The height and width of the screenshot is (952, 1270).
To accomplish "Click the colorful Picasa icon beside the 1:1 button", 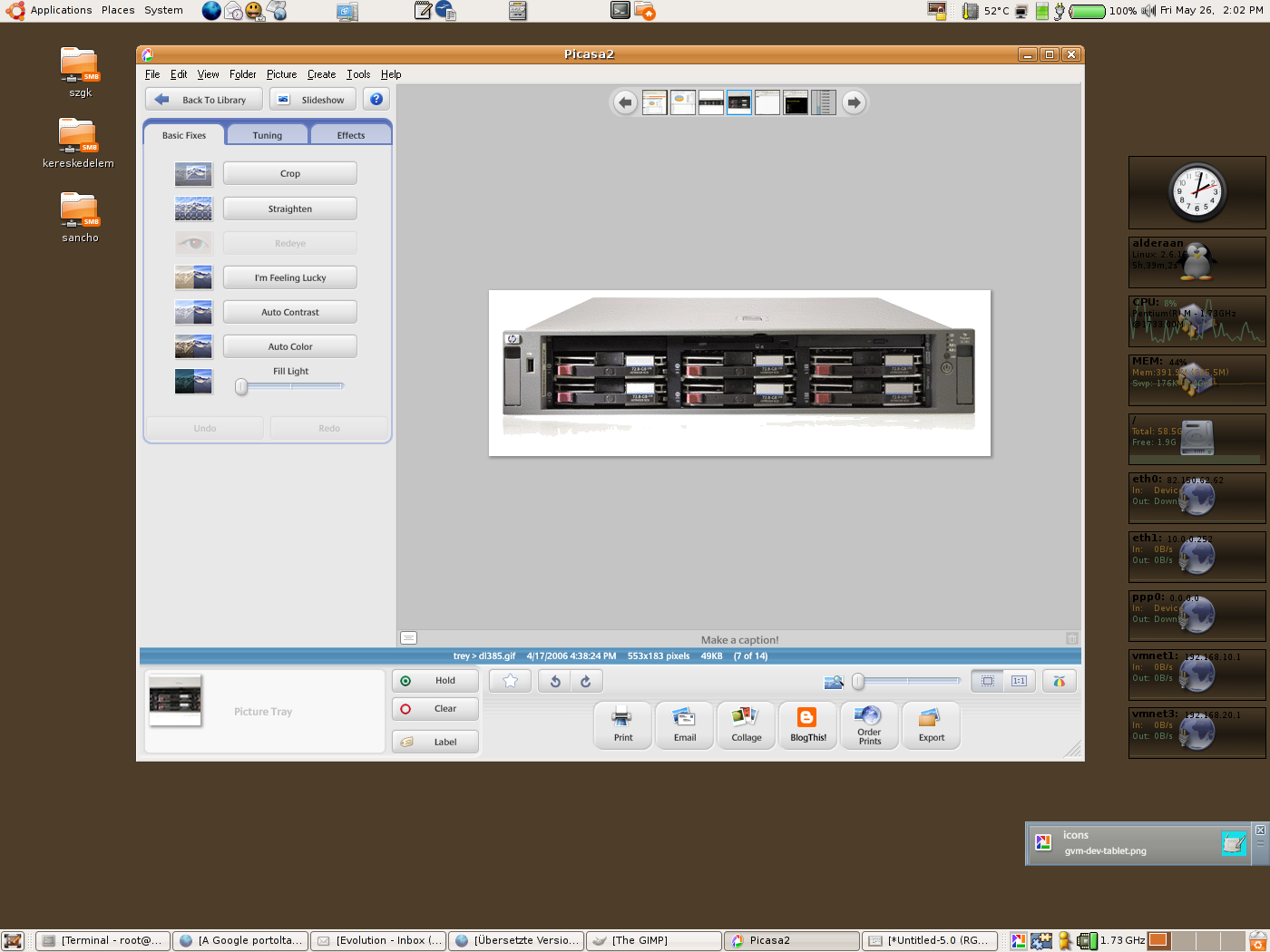I will 1059,681.
